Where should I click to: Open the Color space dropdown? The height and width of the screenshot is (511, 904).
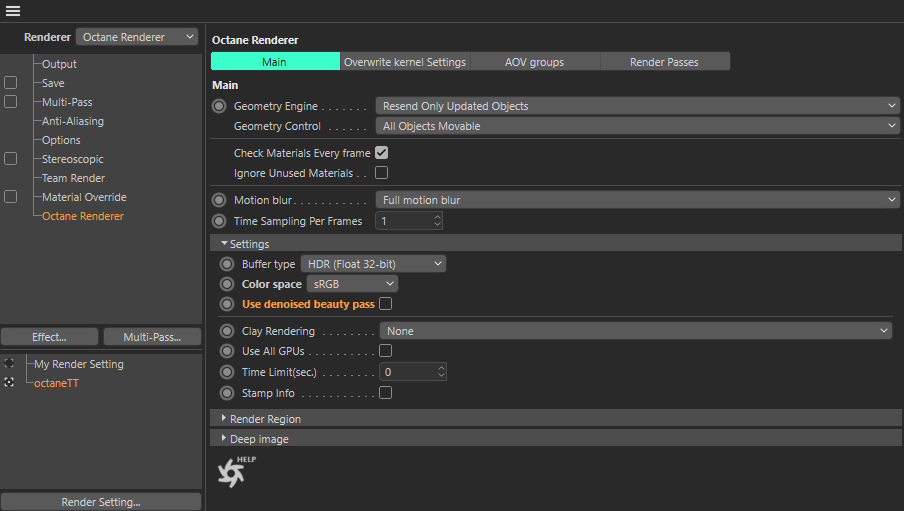[351, 284]
